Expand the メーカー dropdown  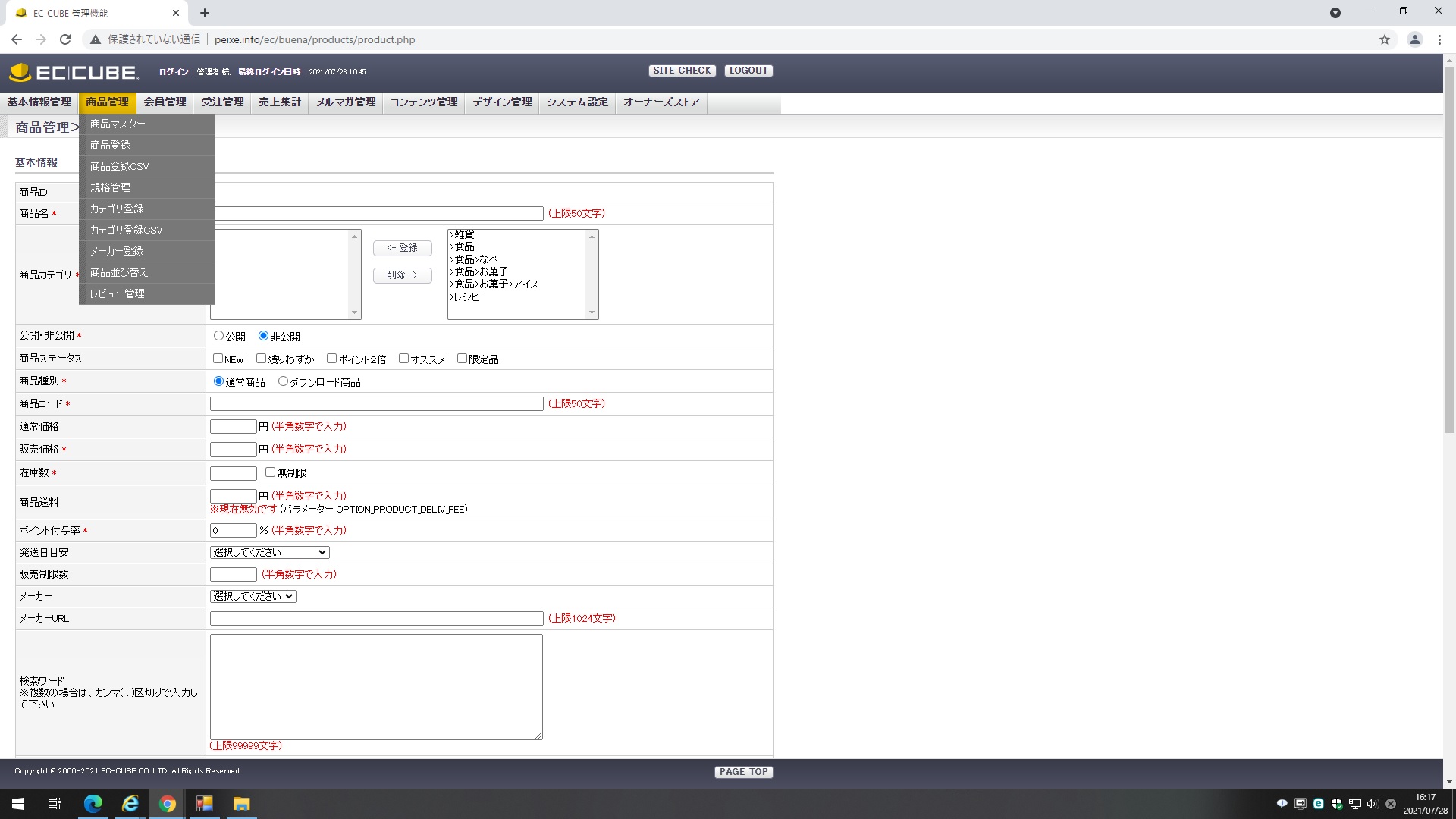253,596
